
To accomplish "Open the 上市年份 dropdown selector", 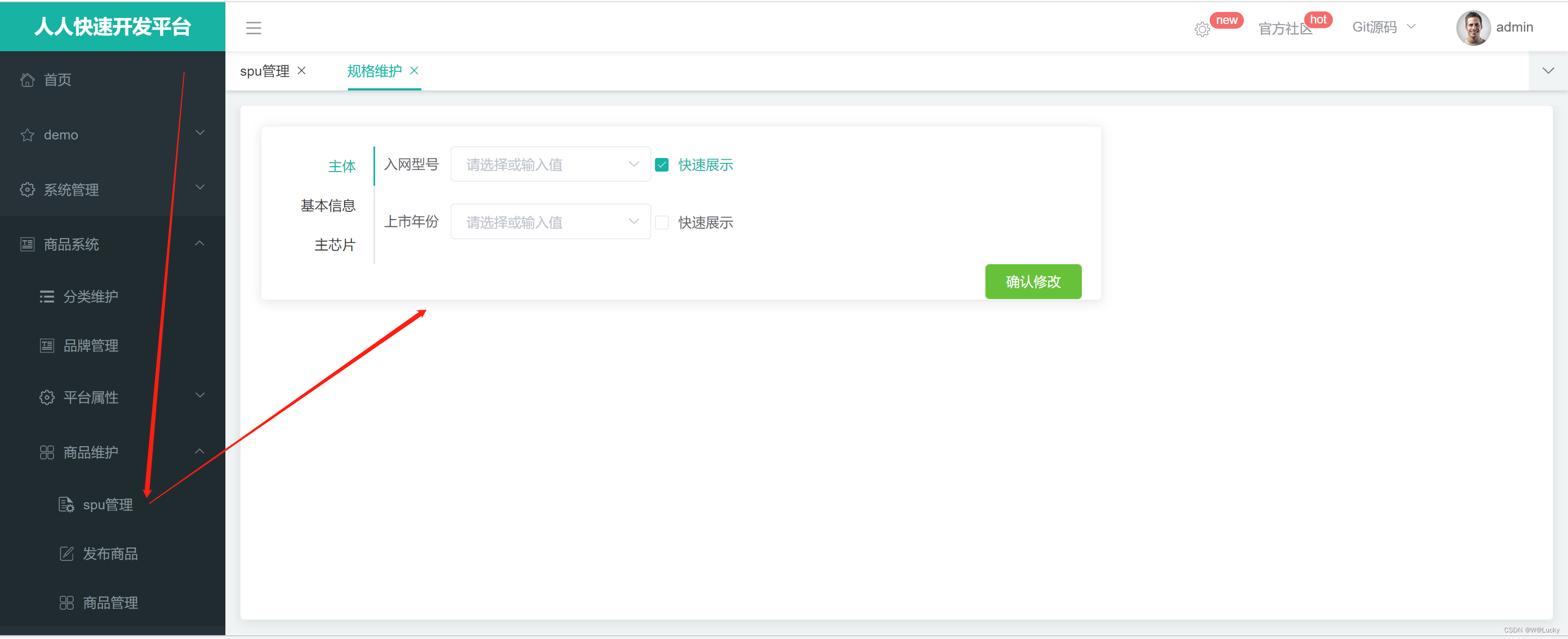I will 550,222.
